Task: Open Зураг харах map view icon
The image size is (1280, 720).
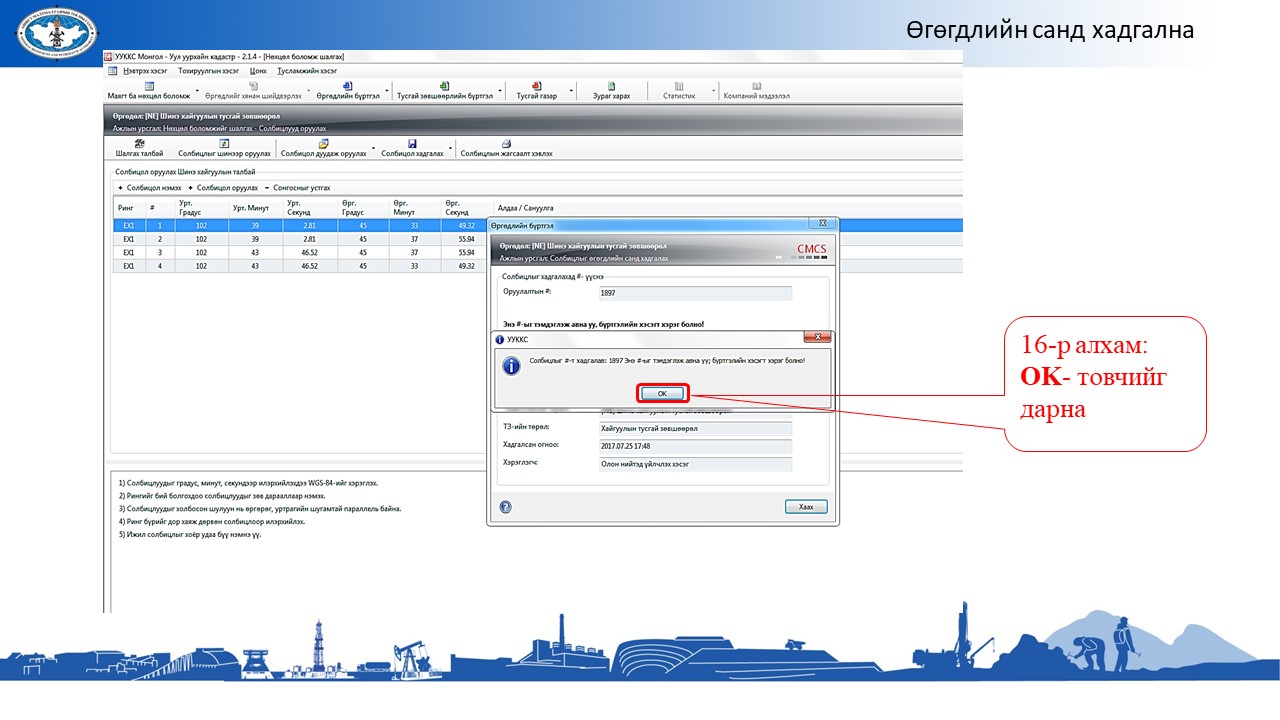Action: pos(611,86)
